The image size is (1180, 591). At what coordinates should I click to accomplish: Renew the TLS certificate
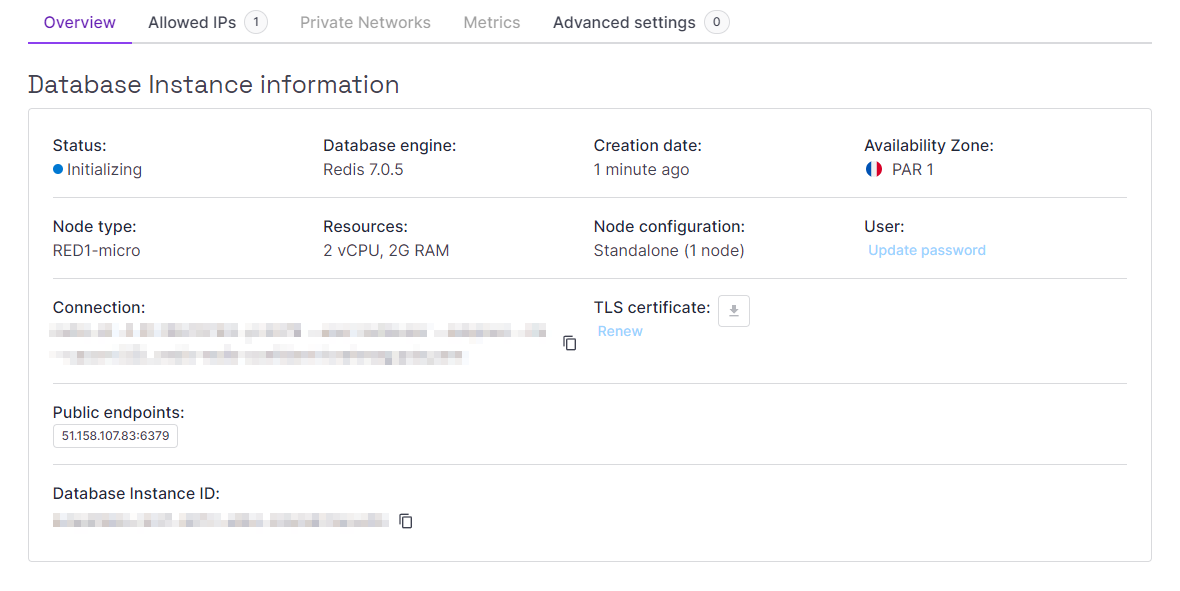[620, 330]
